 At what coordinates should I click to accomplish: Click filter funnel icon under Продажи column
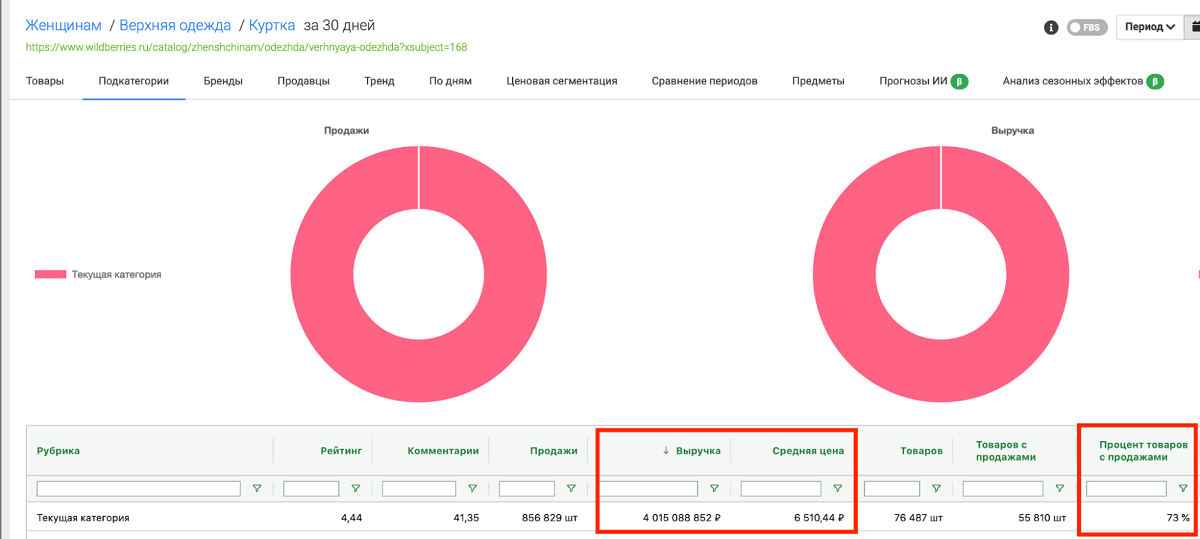pyautogui.click(x=570, y=489)
